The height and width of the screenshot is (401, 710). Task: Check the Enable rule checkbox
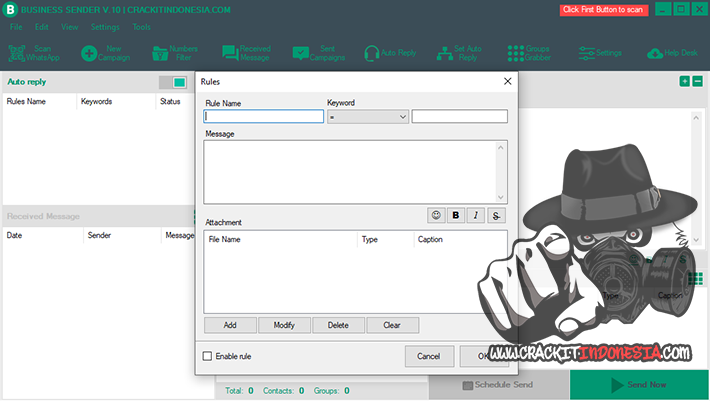tap(208, 356)
